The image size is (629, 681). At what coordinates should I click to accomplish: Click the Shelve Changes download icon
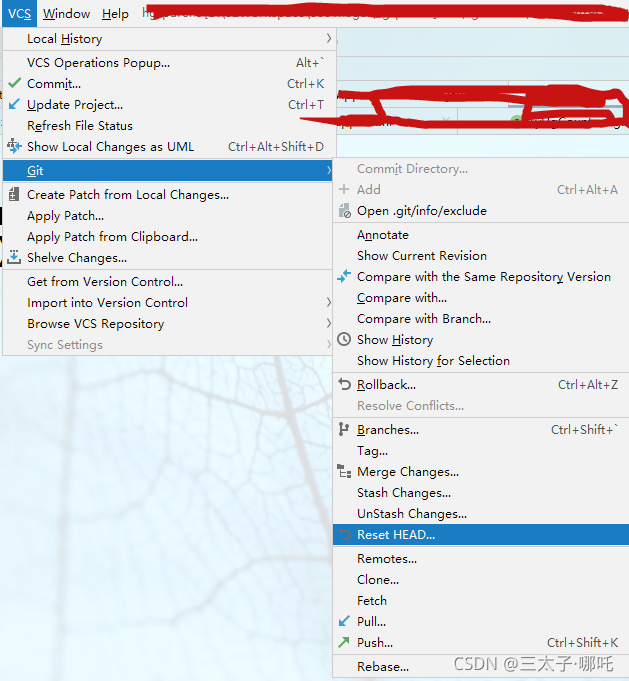tap(14, 257)
